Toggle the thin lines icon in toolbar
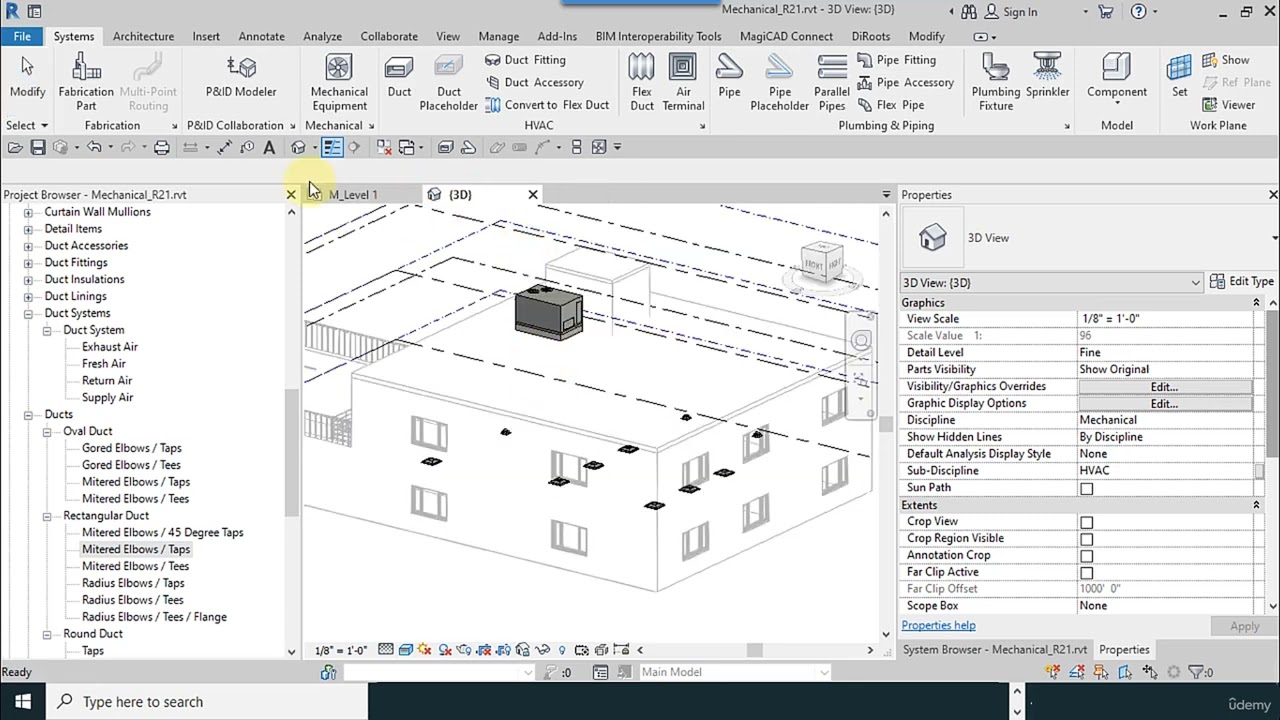 pos(332,147)
